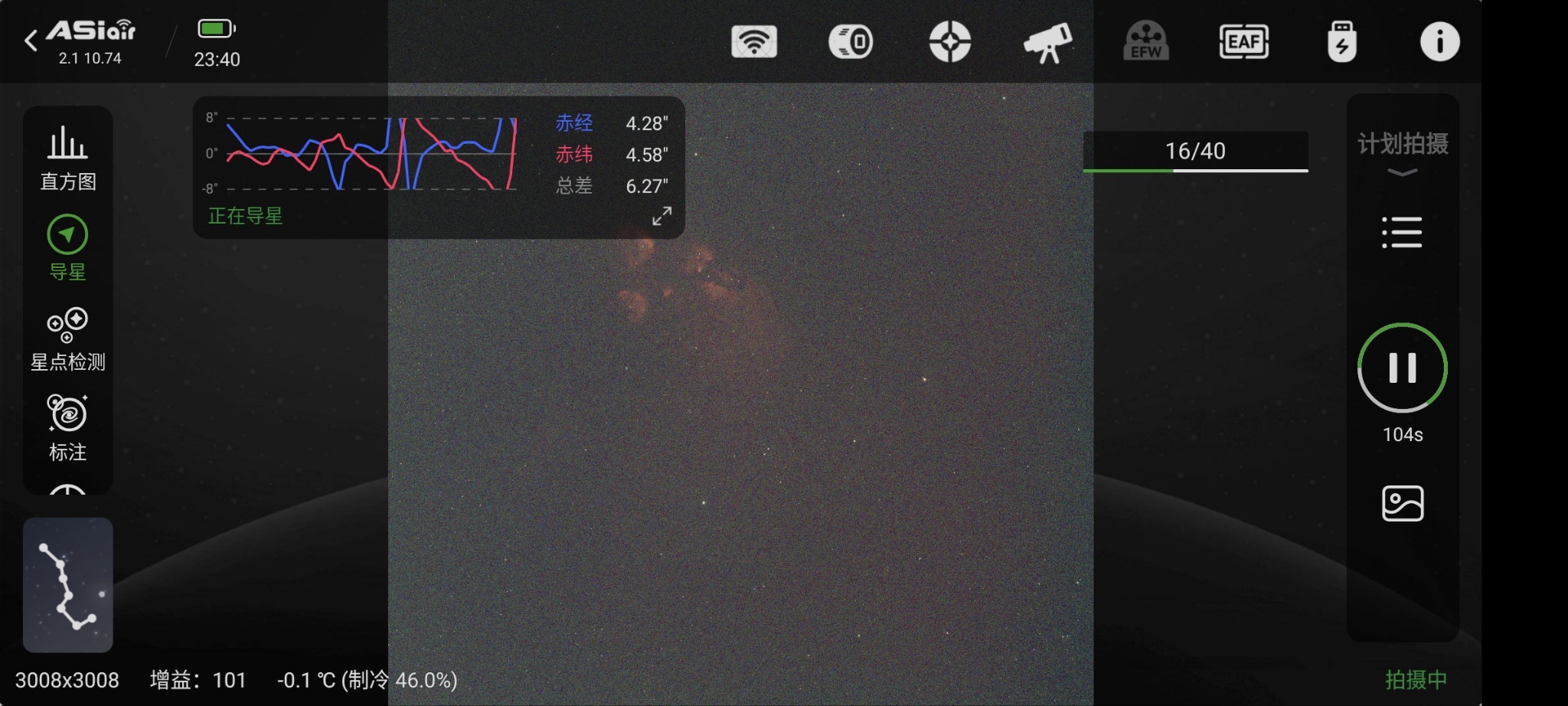
Task: Click the battery status icon
Action: coord(217,28)
